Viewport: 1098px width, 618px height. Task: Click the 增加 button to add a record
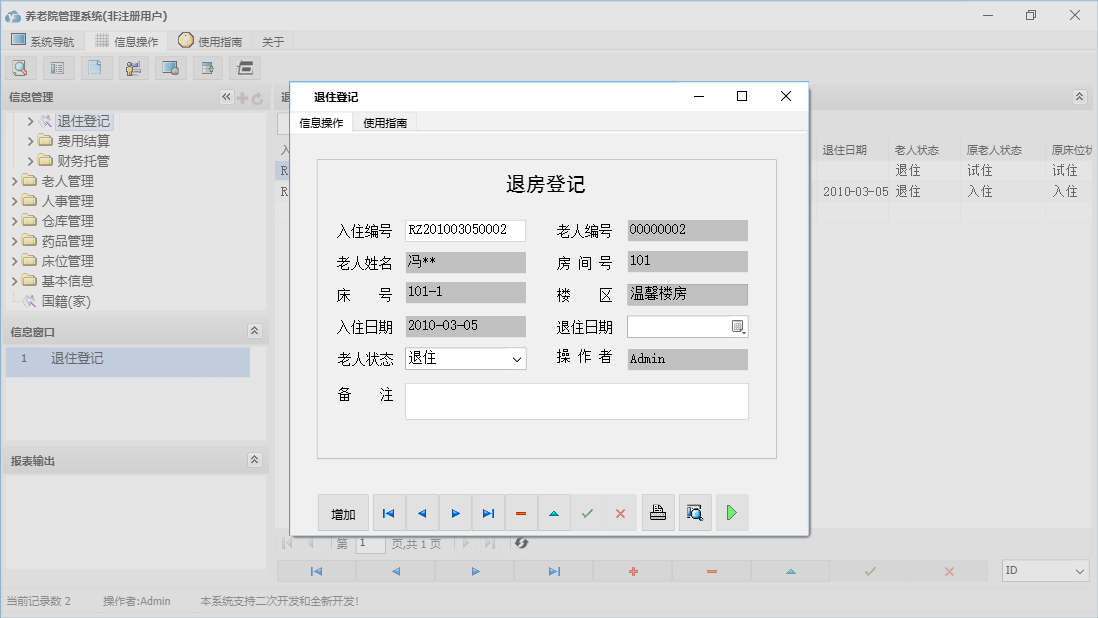point(343,512)
